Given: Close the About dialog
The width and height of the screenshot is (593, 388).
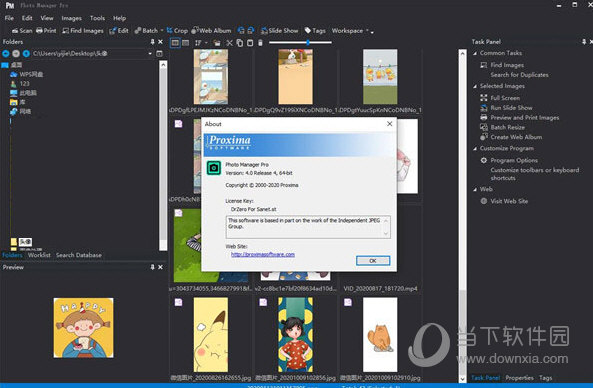Looking at the screenshot, I should pyautogui.click(x=390, y=124).
